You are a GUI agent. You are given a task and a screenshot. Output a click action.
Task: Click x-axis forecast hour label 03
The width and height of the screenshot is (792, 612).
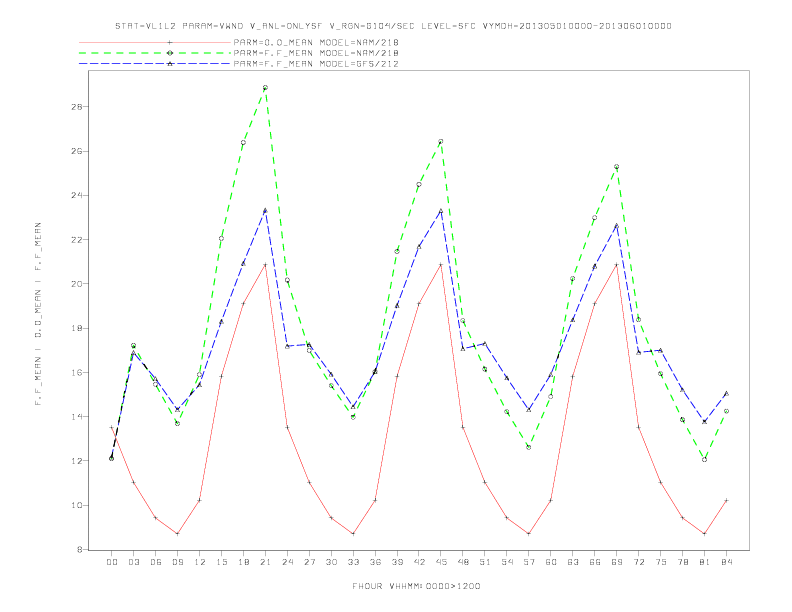pos(133,562)
